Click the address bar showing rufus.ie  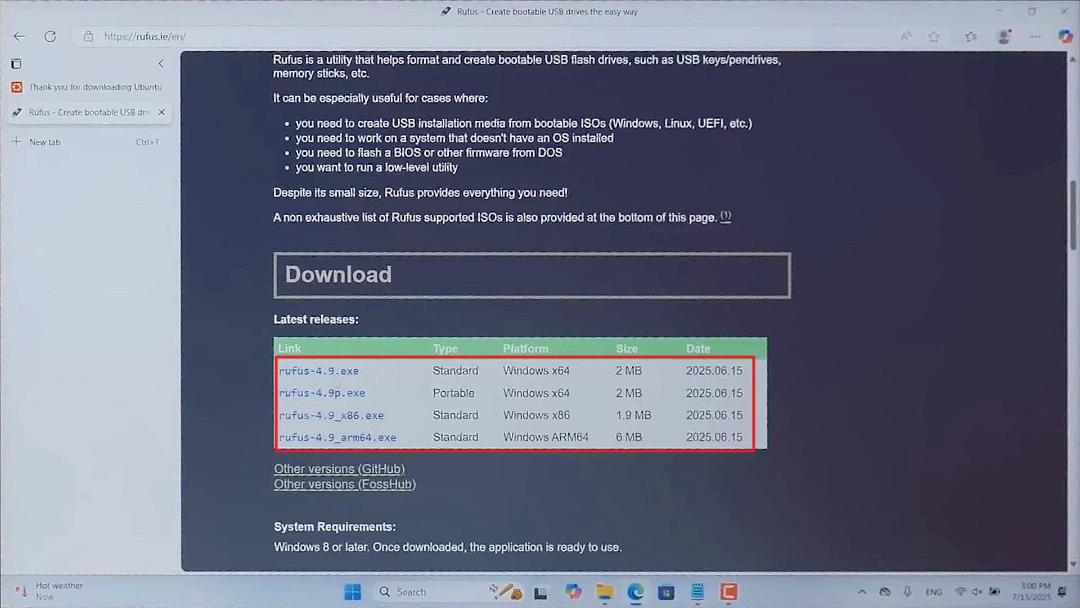pyautogui.click(x=482, y=36)
